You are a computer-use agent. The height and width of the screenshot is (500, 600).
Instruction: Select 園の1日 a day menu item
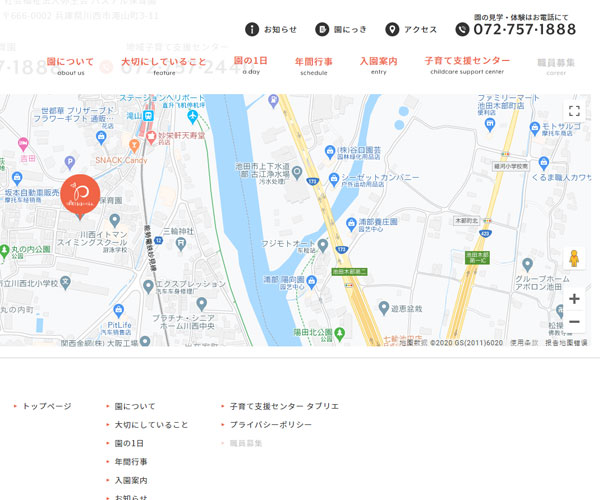point(251,65)
